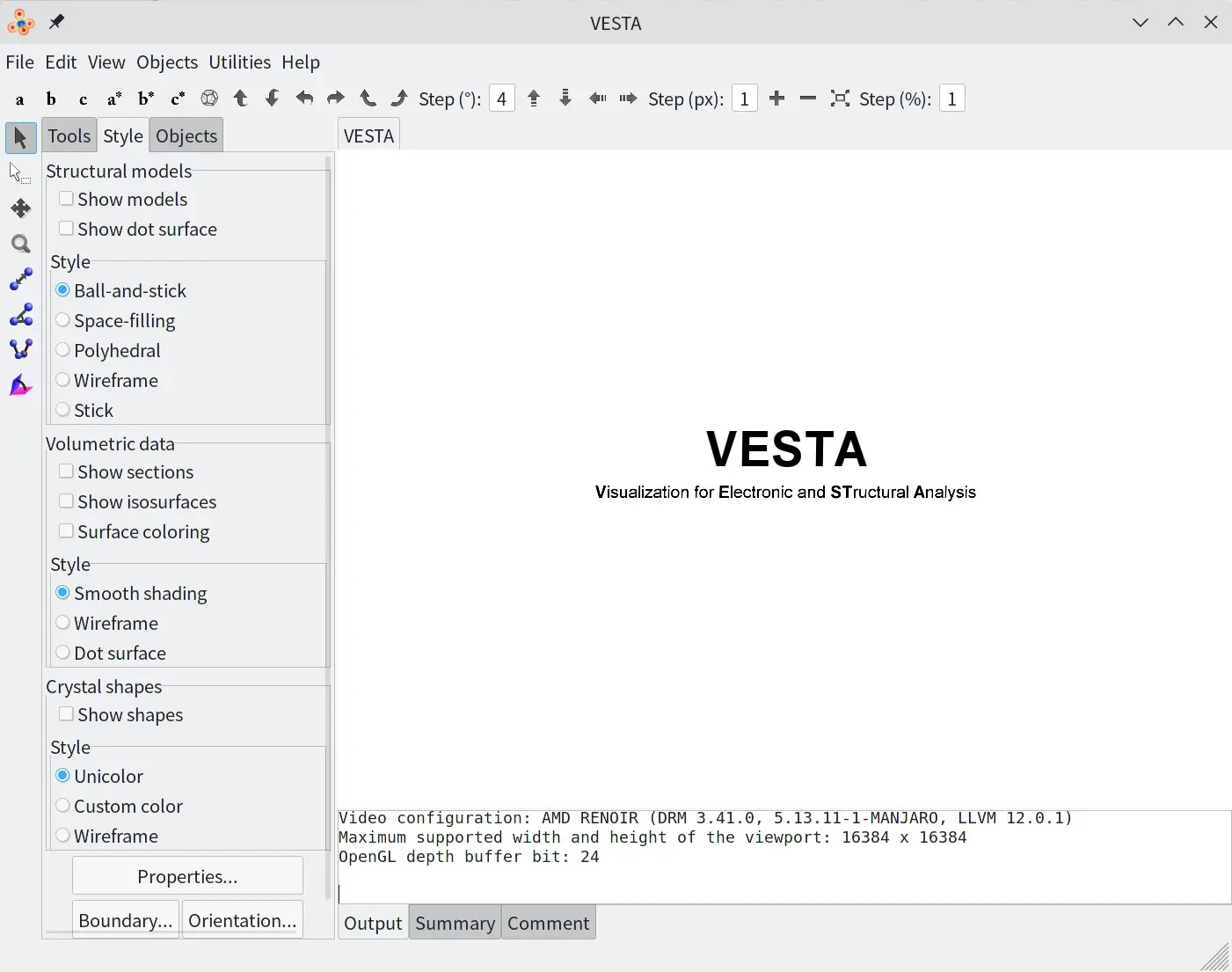1232x972 pixels.
Task: Open the View menu
Action: (106, 62)
